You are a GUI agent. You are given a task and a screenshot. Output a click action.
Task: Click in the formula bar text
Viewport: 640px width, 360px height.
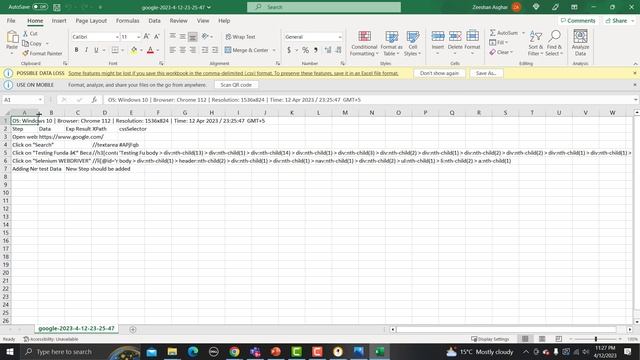[x=234, y=100]
